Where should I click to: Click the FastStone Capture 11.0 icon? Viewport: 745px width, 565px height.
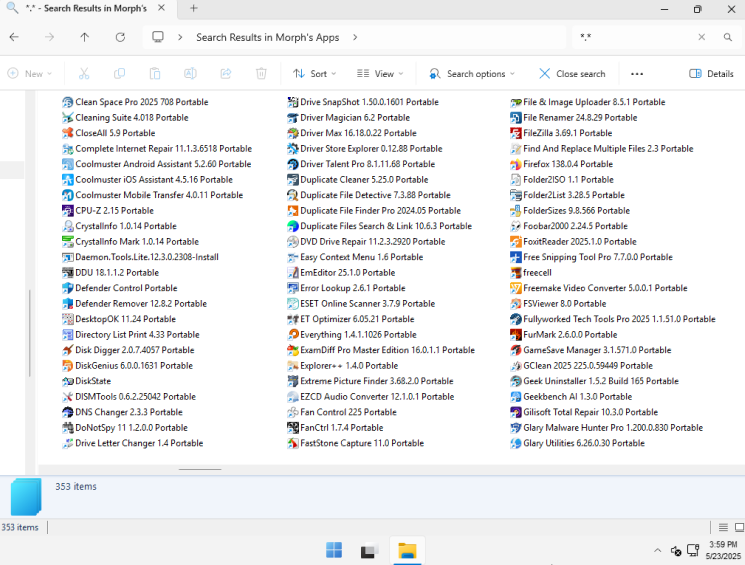click(293, 443)
